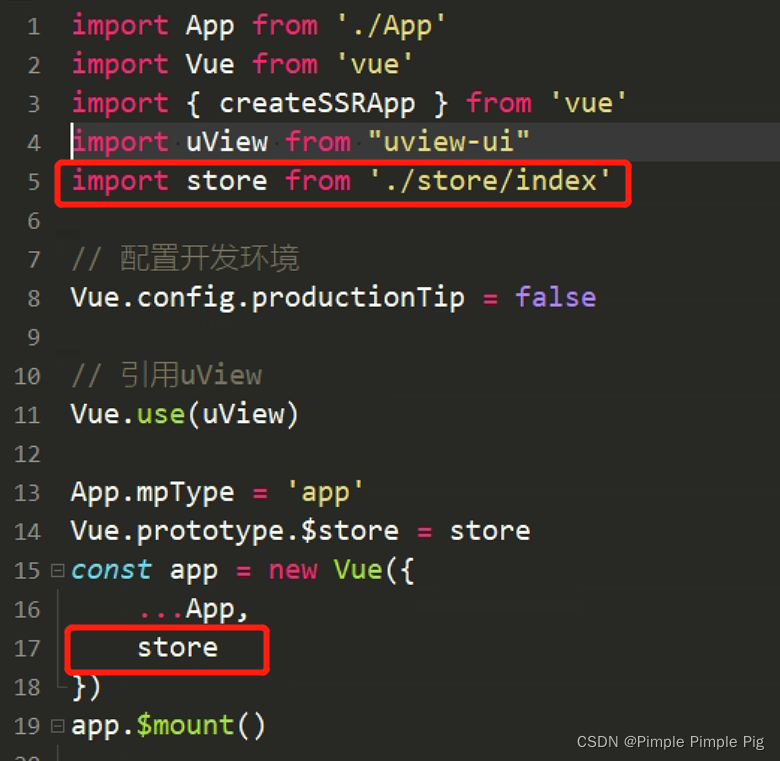Collapse the fold marker on line 15

click(x=58, y=570)
